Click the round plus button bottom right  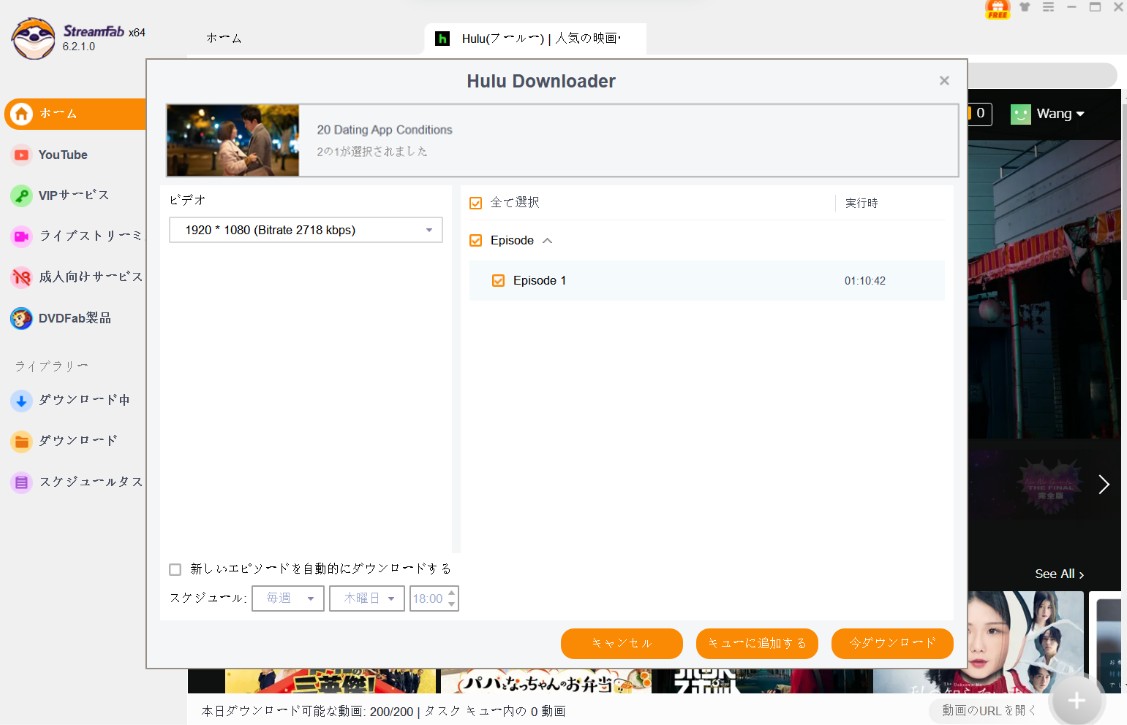(1076, 700)
